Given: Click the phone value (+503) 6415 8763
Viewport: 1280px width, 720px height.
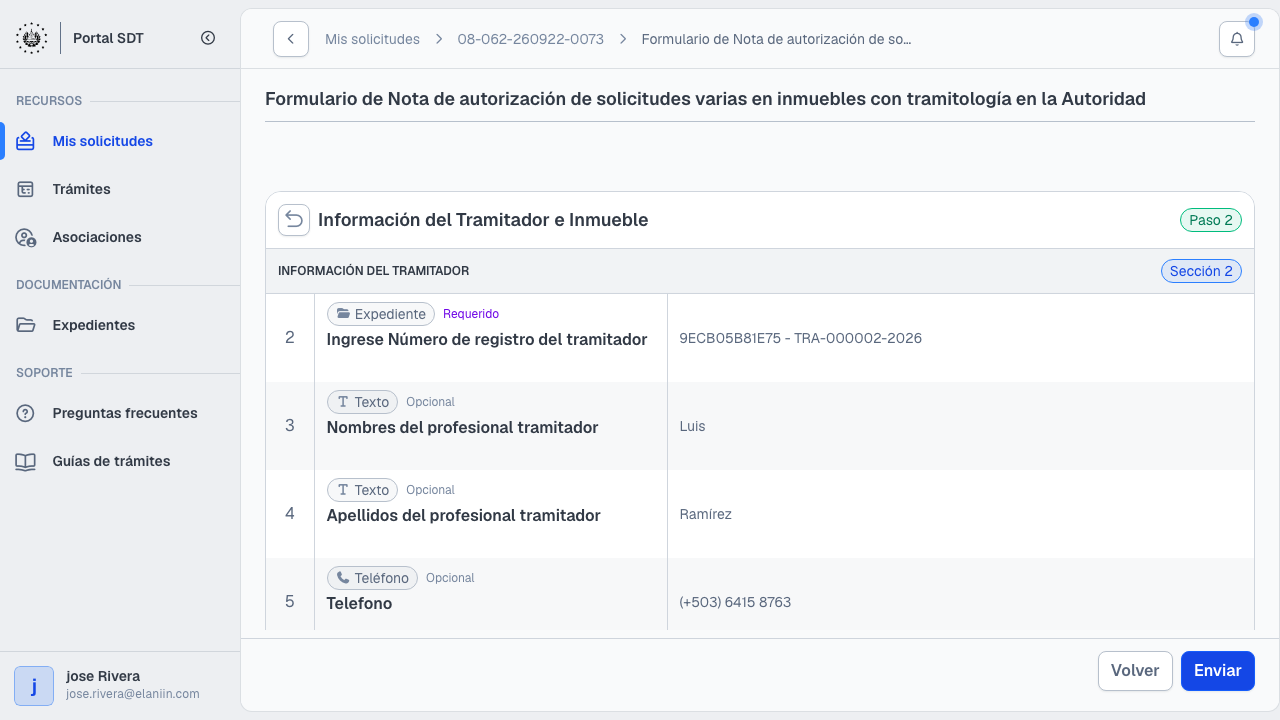Looking at the screenshot, I should click(735, 602).
